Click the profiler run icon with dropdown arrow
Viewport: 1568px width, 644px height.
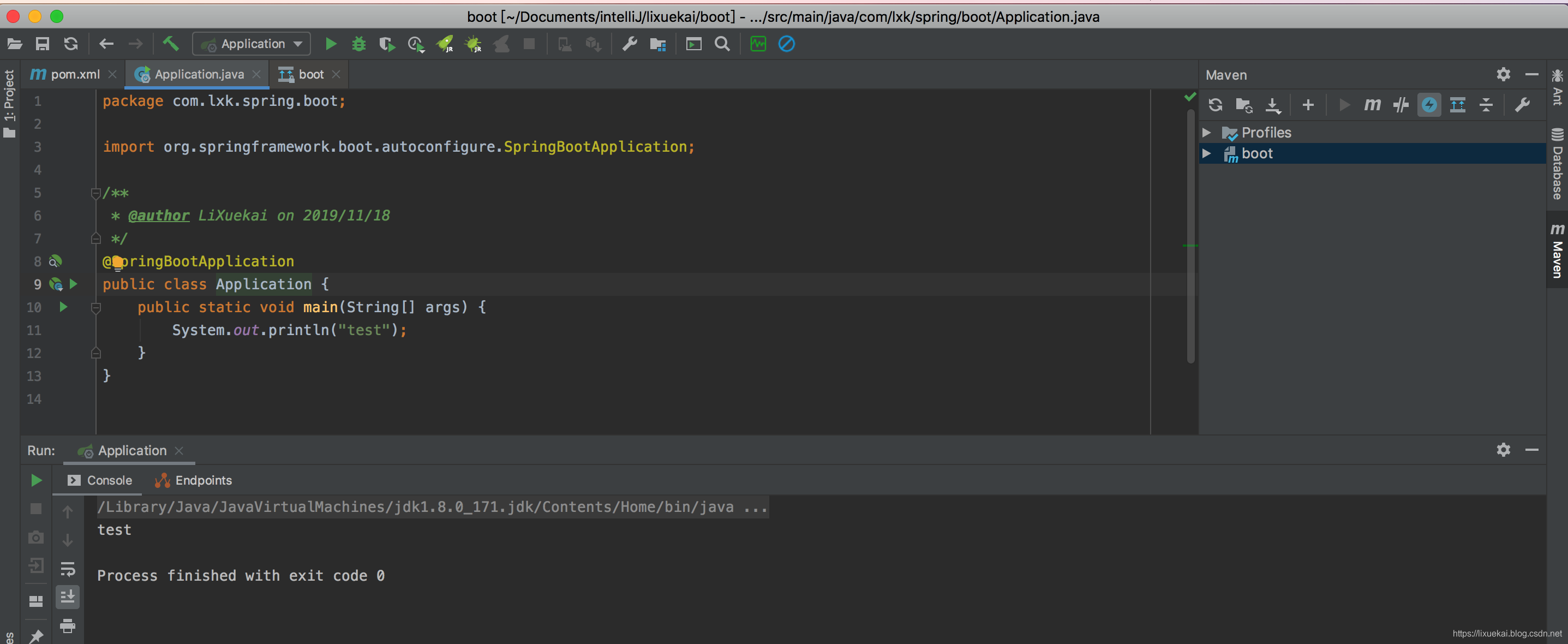(x=416, y=44)
